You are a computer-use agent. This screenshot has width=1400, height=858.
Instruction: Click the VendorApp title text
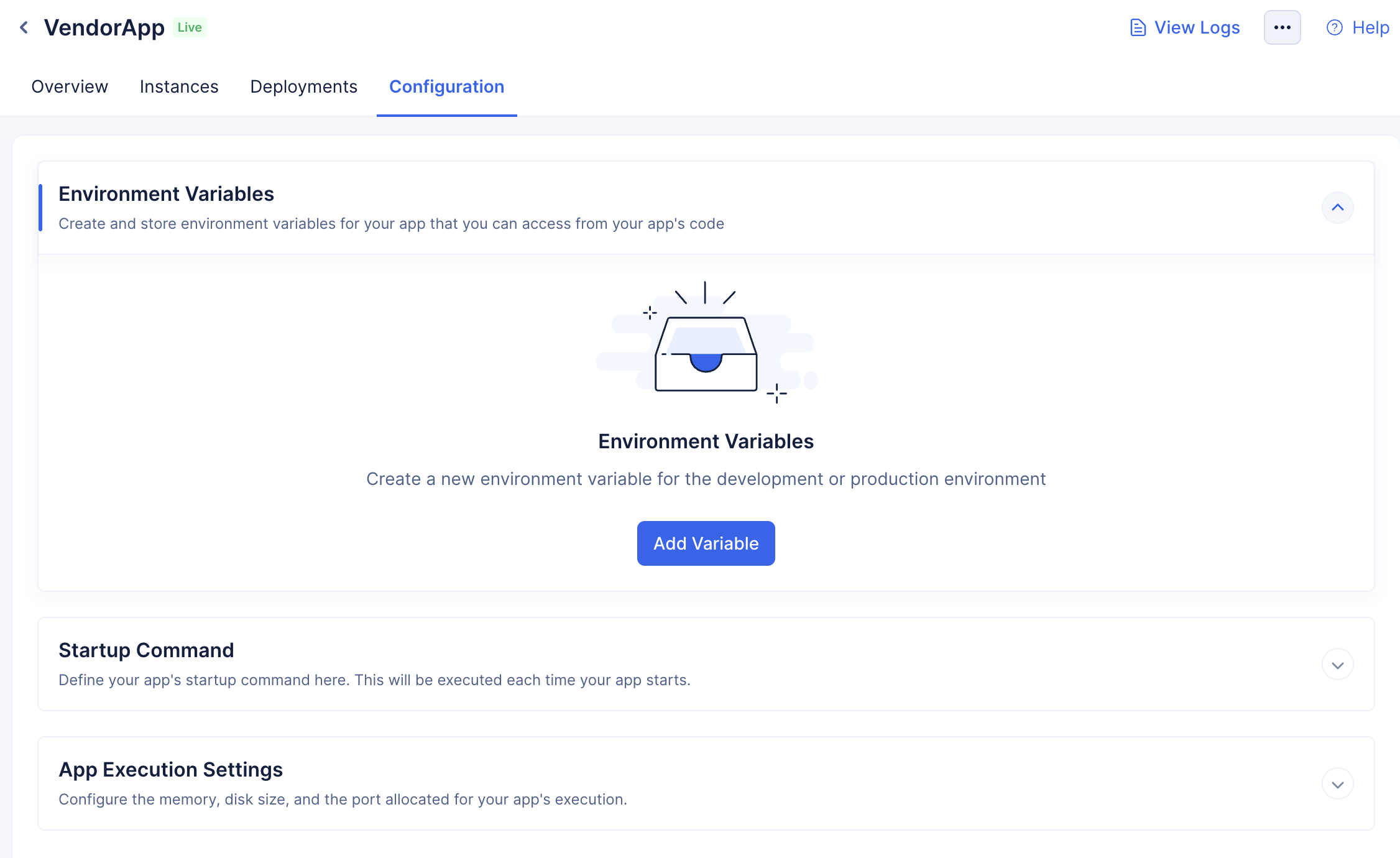[x=104, y=28]
